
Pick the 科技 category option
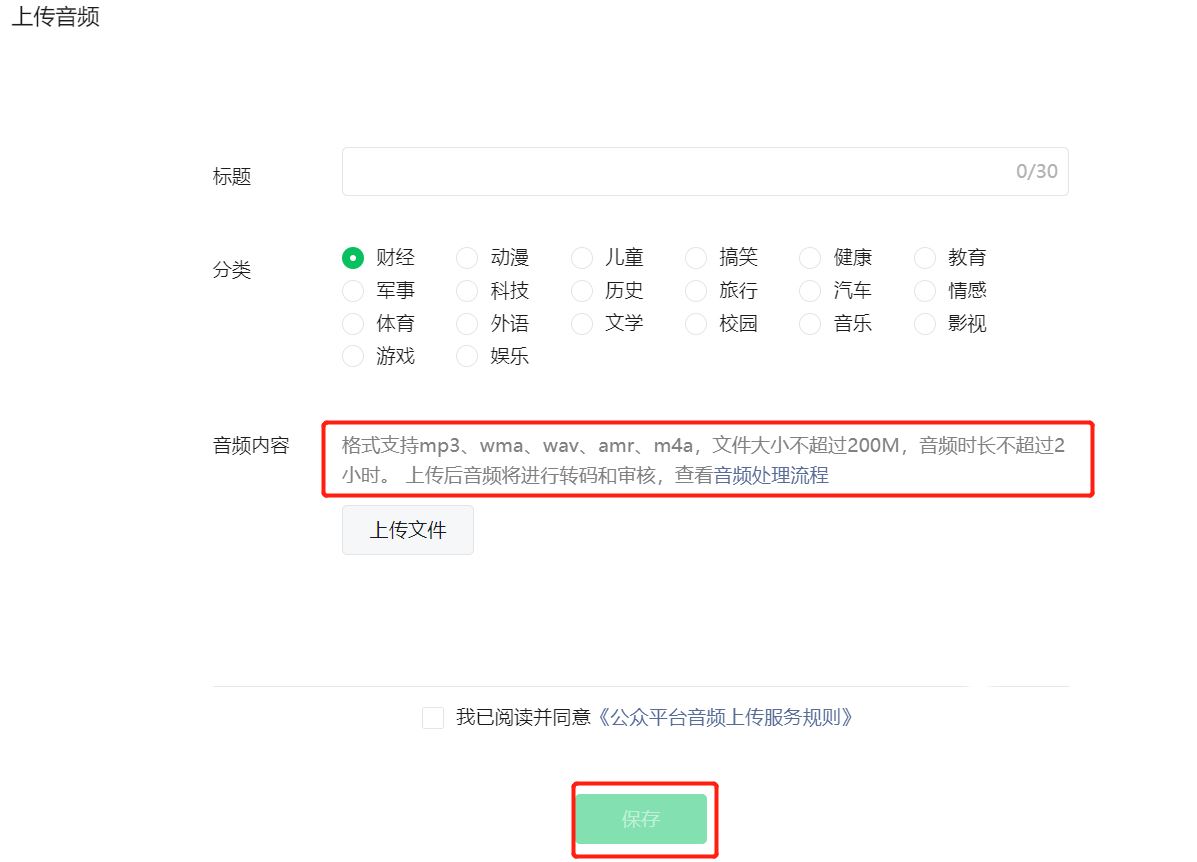click(x=467, y=291)
